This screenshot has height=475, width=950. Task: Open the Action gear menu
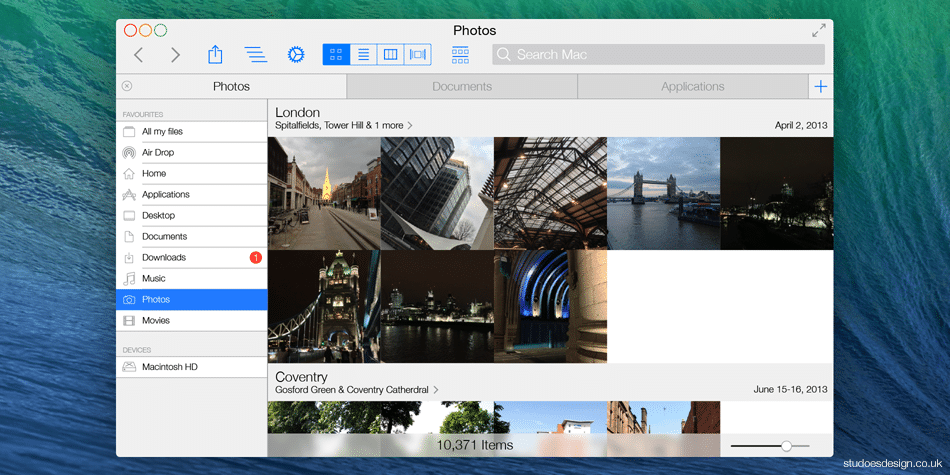295,55
